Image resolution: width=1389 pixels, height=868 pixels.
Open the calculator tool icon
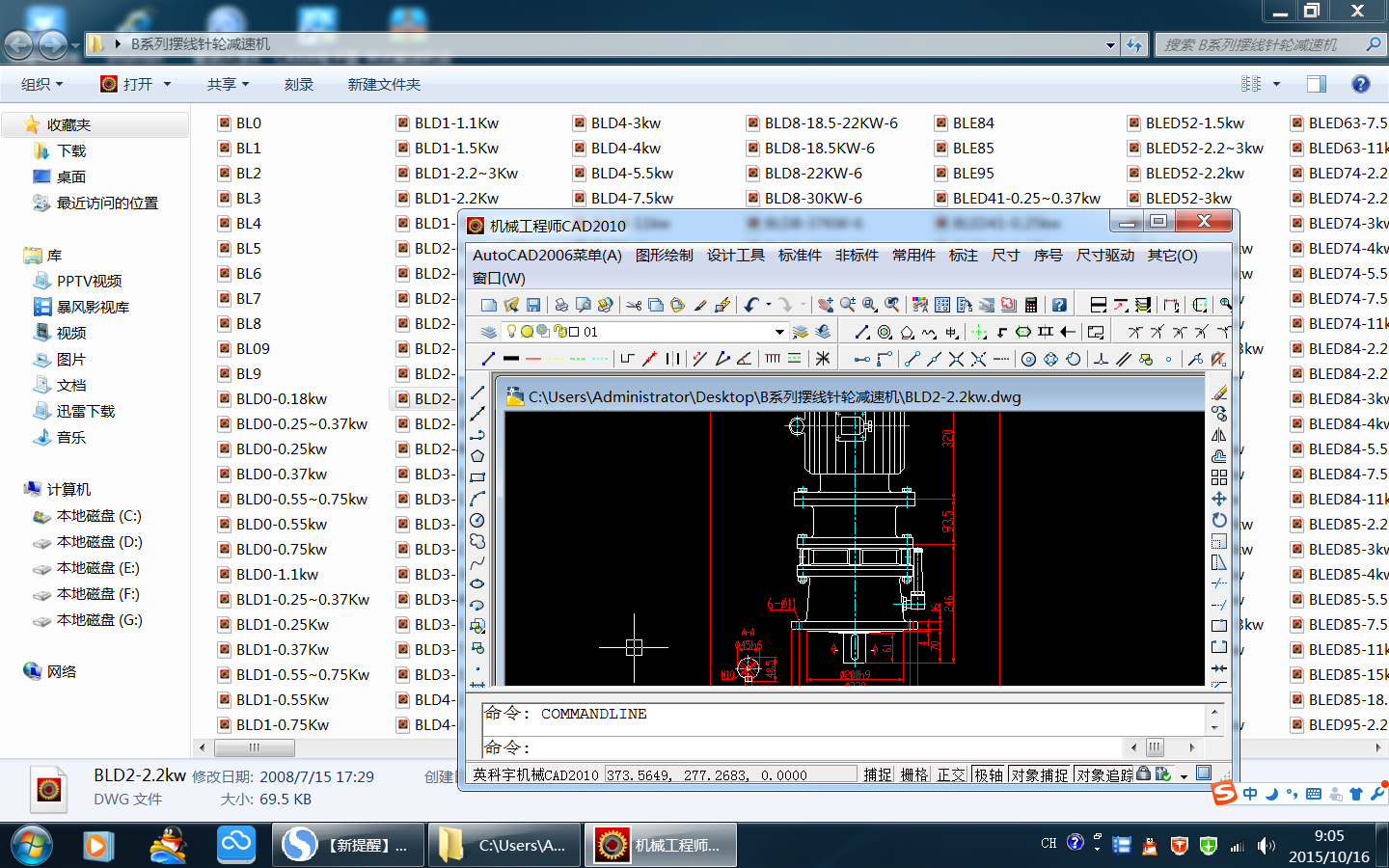pyautogui.click(x=1031, y=305)
